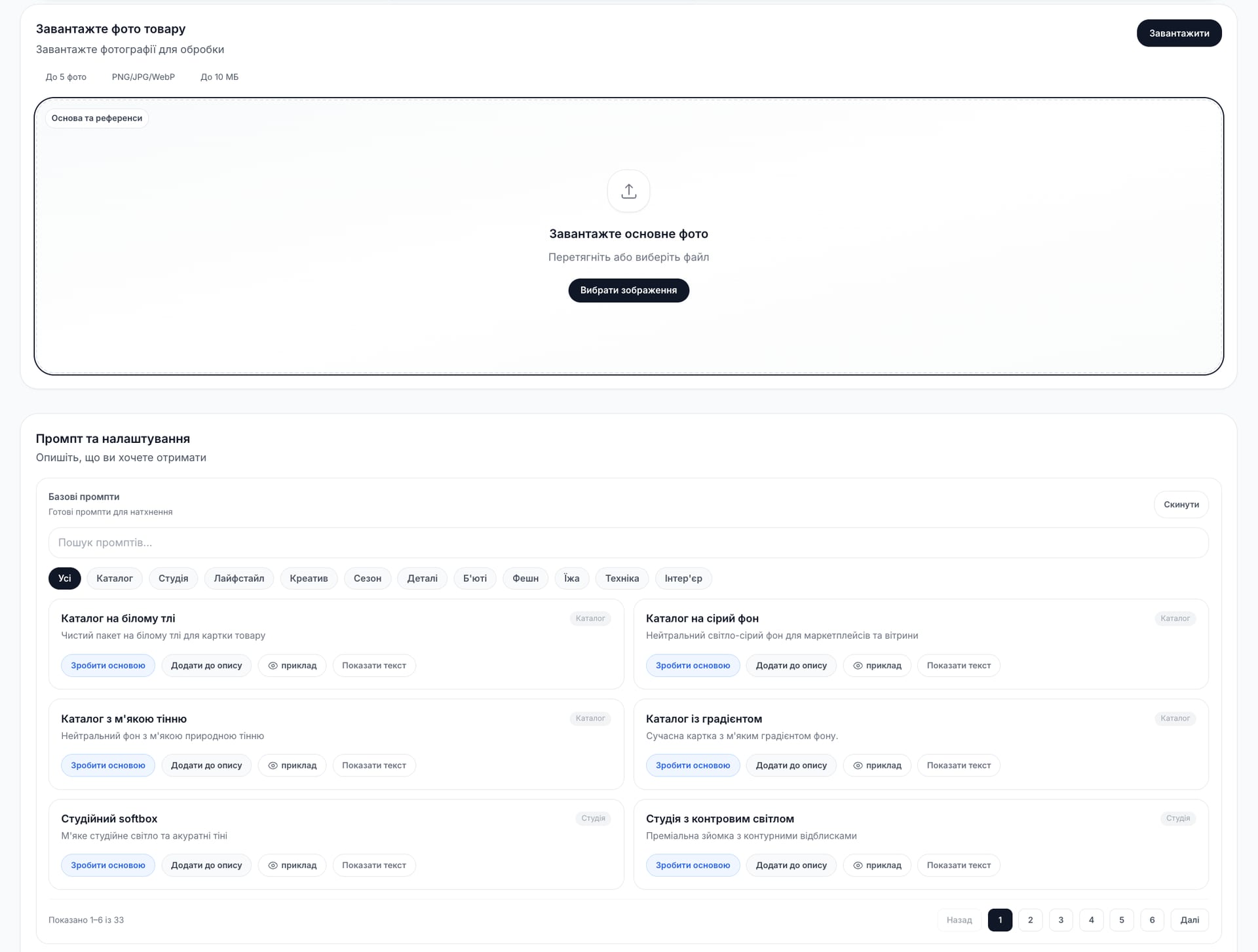Viewport: 1258px width, 952px height.
Task: Click the upload arrow icon in dropzone
Action: coord(628,191)
